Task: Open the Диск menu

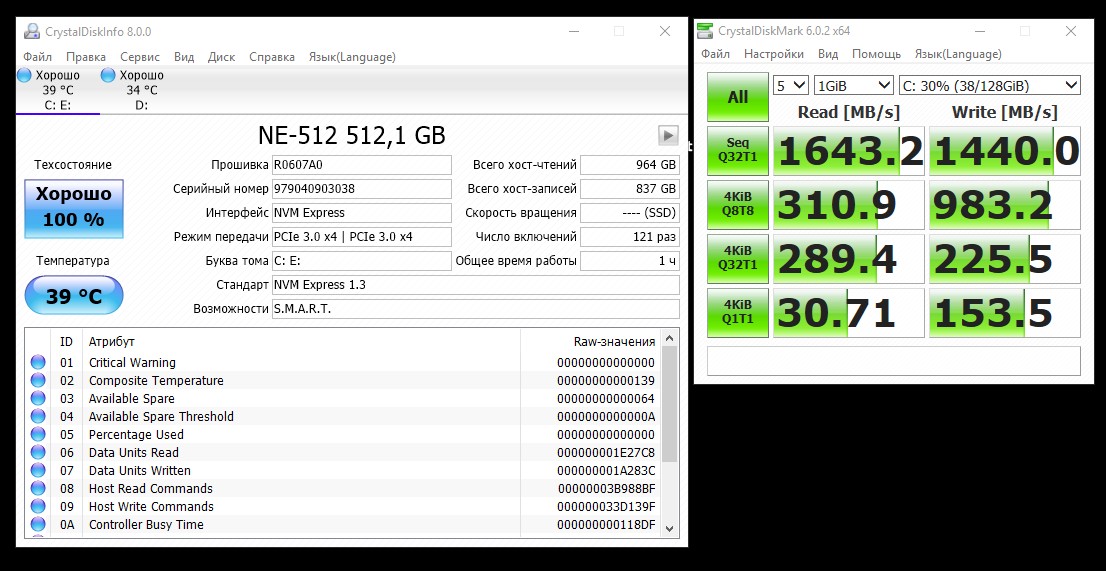Action: pyautogui.click(x=221, y=57)
